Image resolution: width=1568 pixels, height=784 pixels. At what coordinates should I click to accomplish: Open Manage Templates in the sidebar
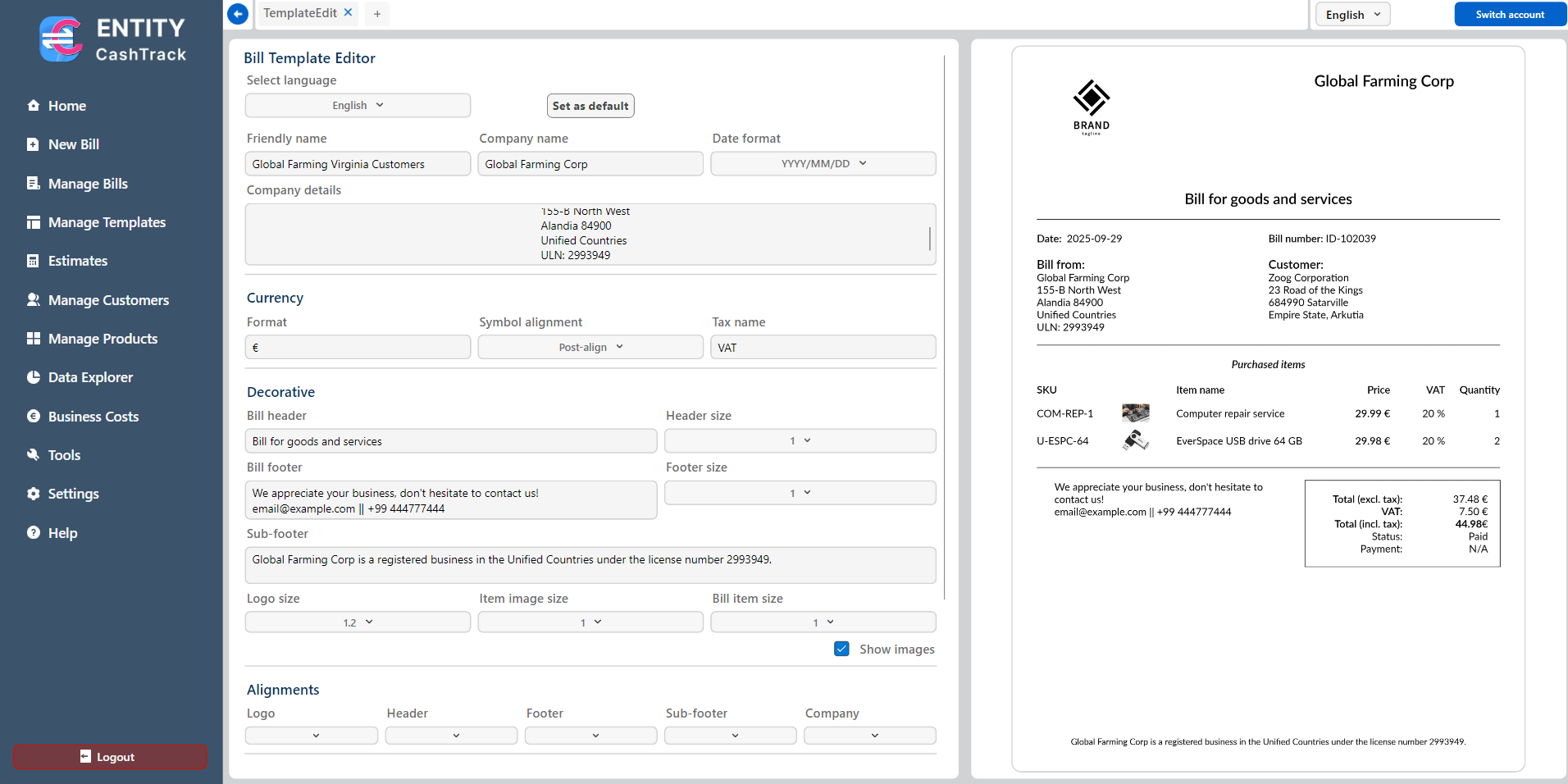click(x=107, y=222)
